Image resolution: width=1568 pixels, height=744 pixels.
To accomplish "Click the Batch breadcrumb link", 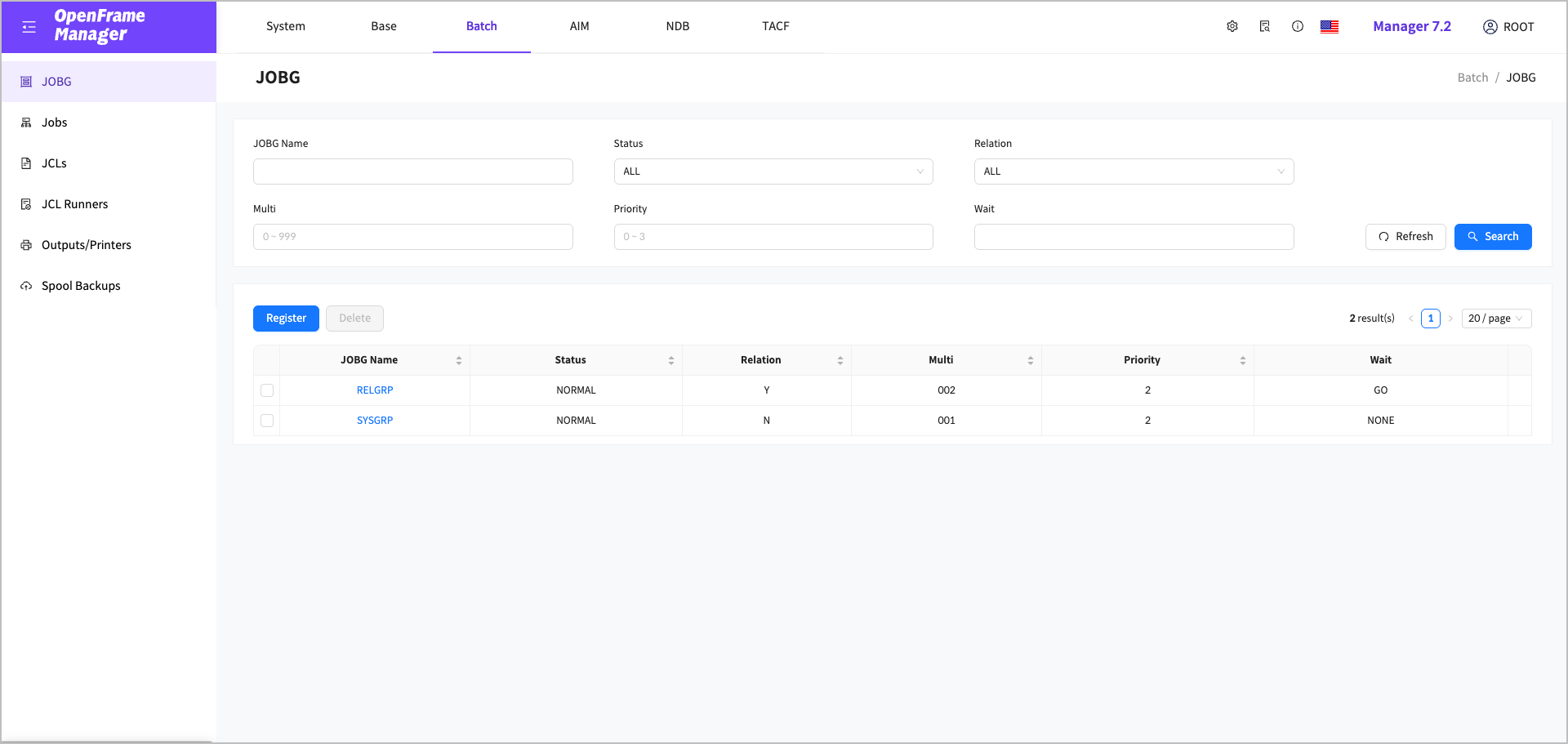I will point(1472,78).
